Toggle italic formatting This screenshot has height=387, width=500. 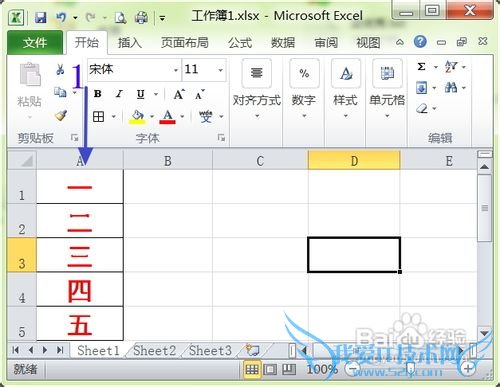pyautogui.click(x=119, y=94)
